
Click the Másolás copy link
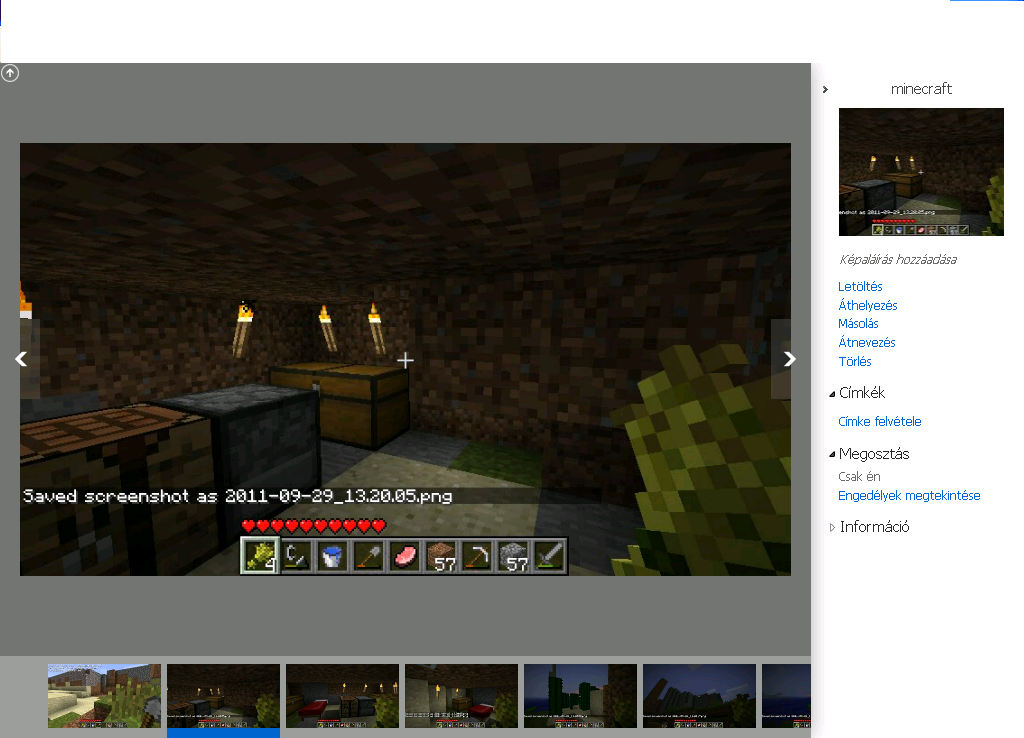coord(858,323)
